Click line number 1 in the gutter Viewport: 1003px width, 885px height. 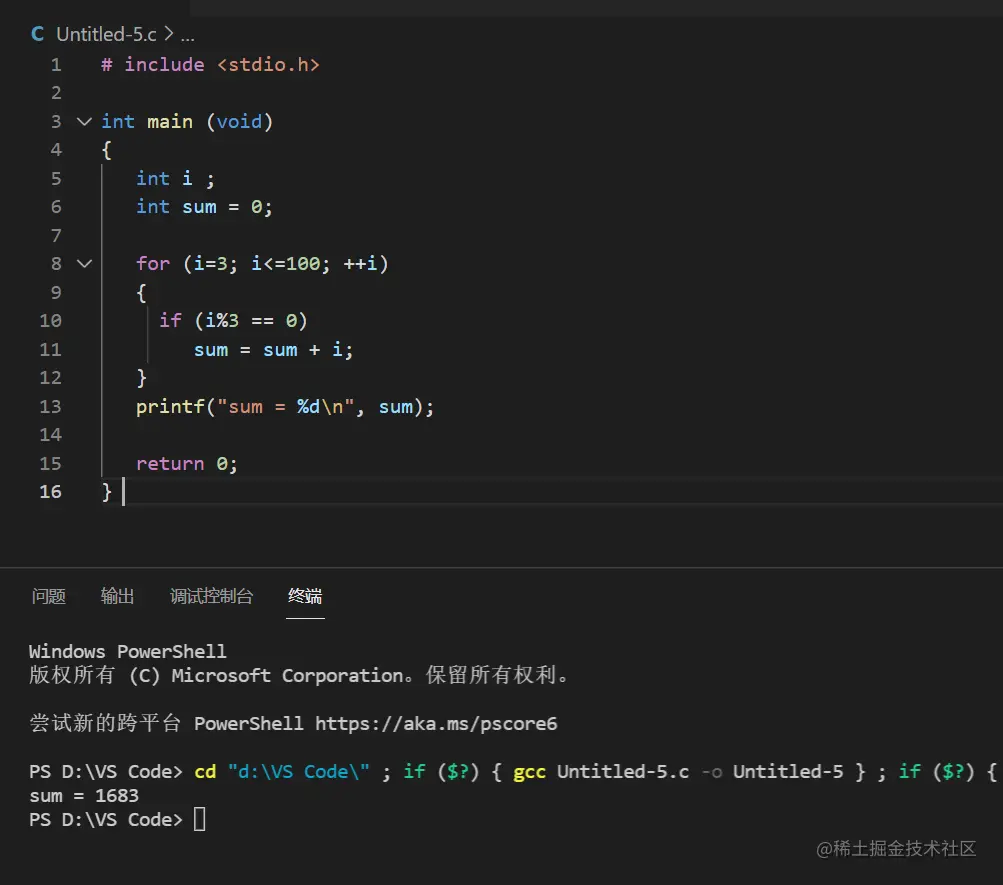(56, 65)
